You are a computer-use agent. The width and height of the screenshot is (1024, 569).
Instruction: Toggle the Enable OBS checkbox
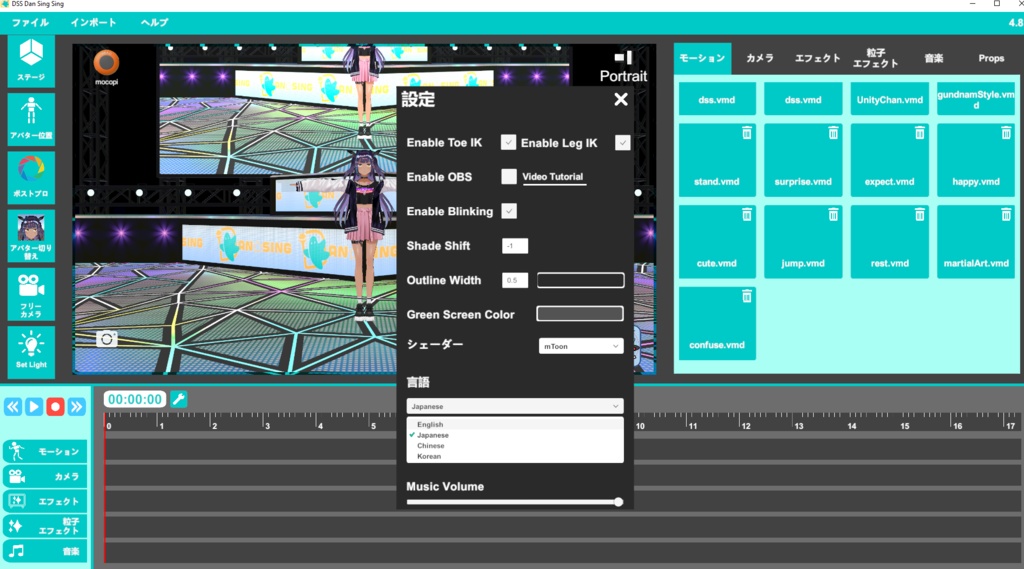point(509,176)
